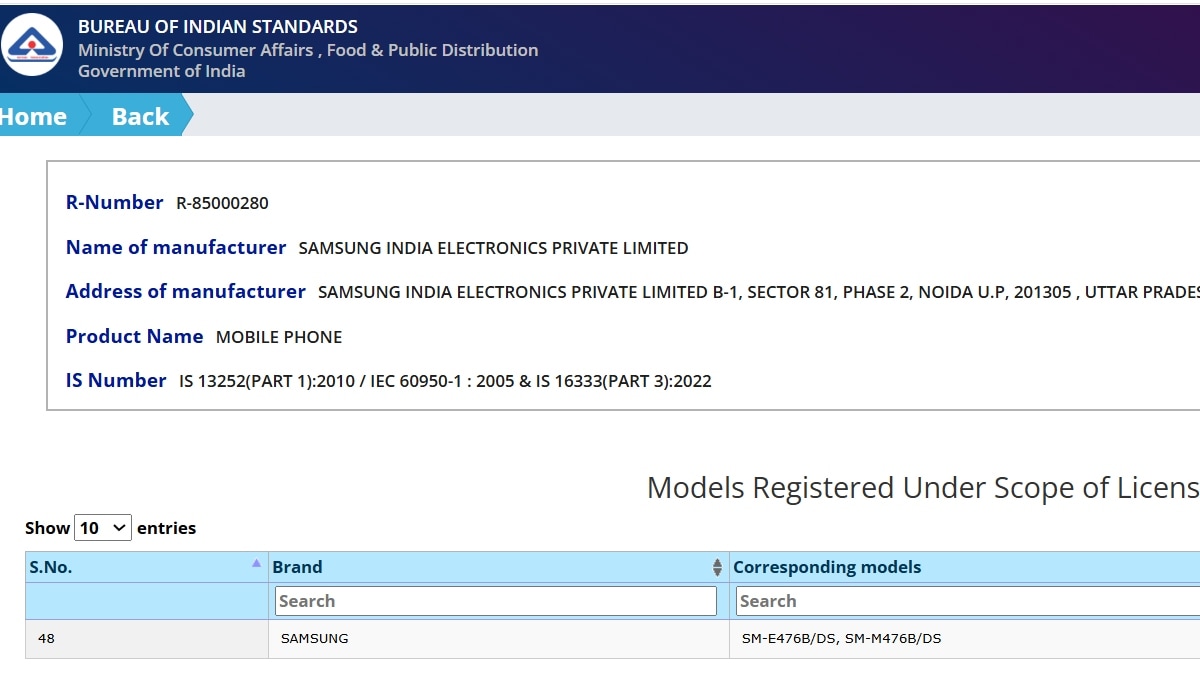
Task: Select the IS Number value text
Action: (x=445, y=381)
